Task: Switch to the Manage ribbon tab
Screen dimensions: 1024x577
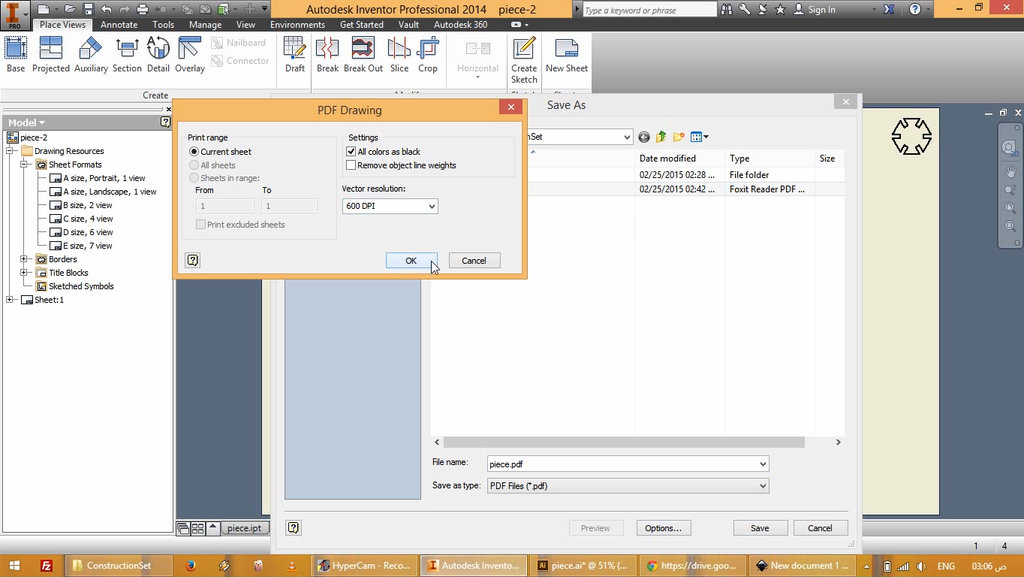Action: click(205, 25)
